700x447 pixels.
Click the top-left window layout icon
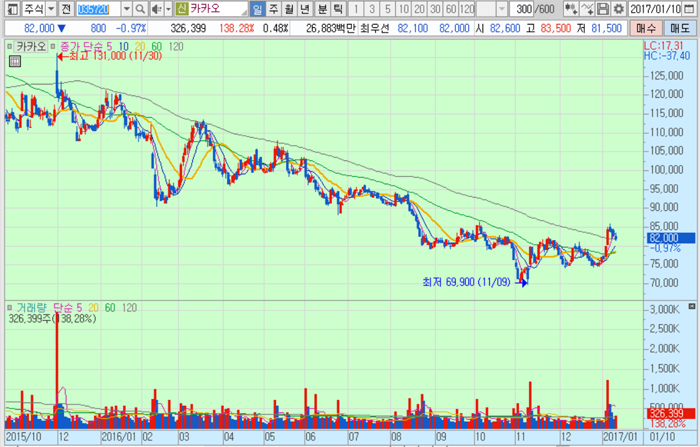(x=10, y=9)
